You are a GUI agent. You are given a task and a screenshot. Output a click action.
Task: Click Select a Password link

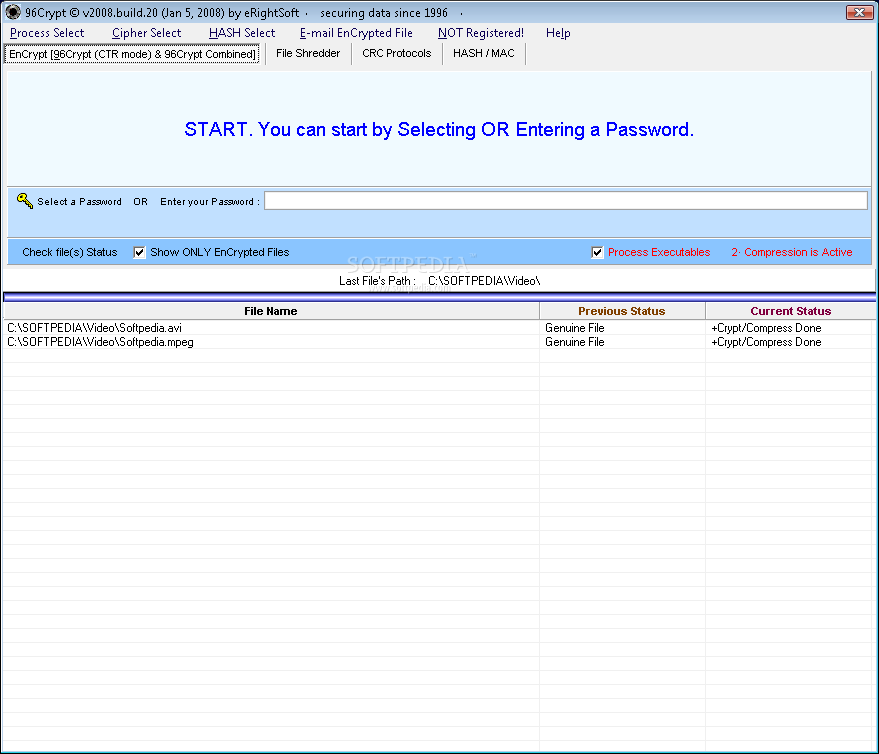79,201
